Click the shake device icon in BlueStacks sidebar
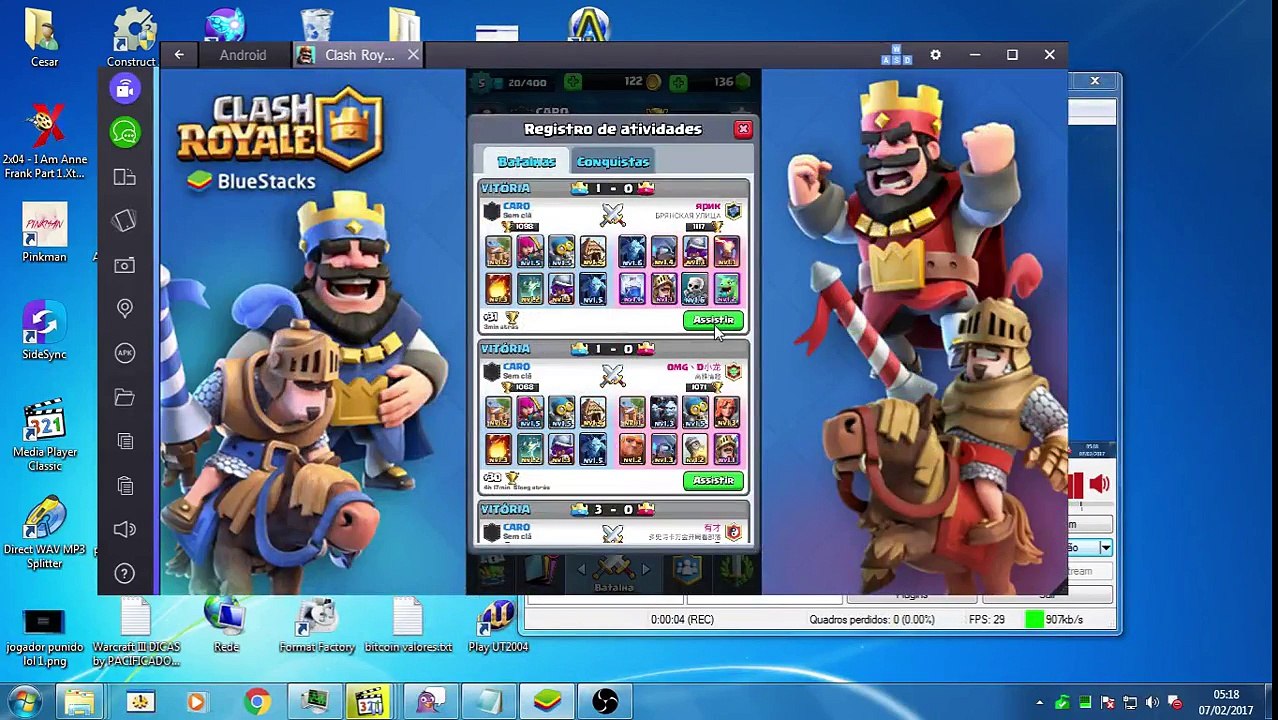1278x720 pixels. pos(125,221)
